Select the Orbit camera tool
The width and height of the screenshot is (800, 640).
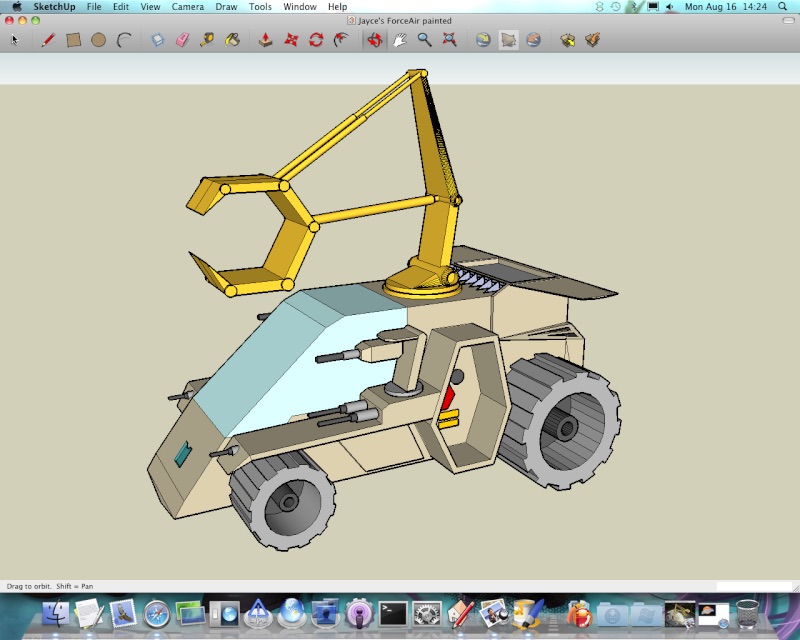coord(374,40)
